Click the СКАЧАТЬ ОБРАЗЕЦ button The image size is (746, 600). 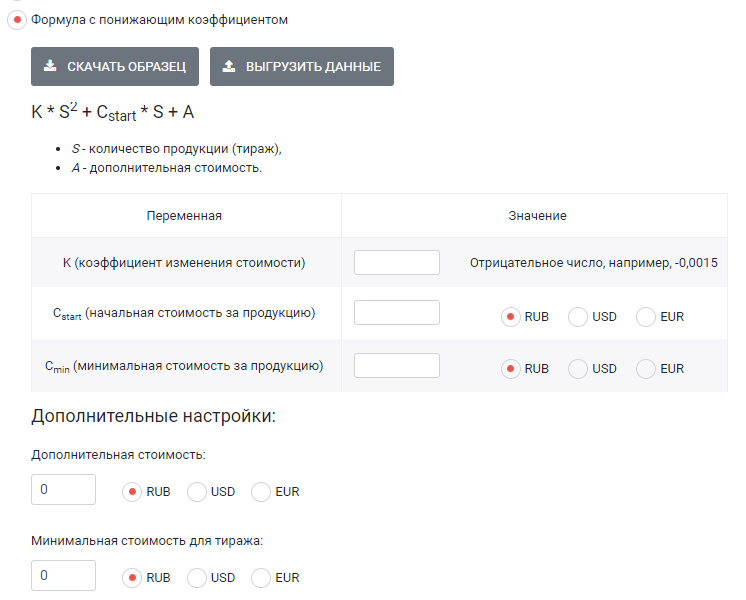point(115,67)
